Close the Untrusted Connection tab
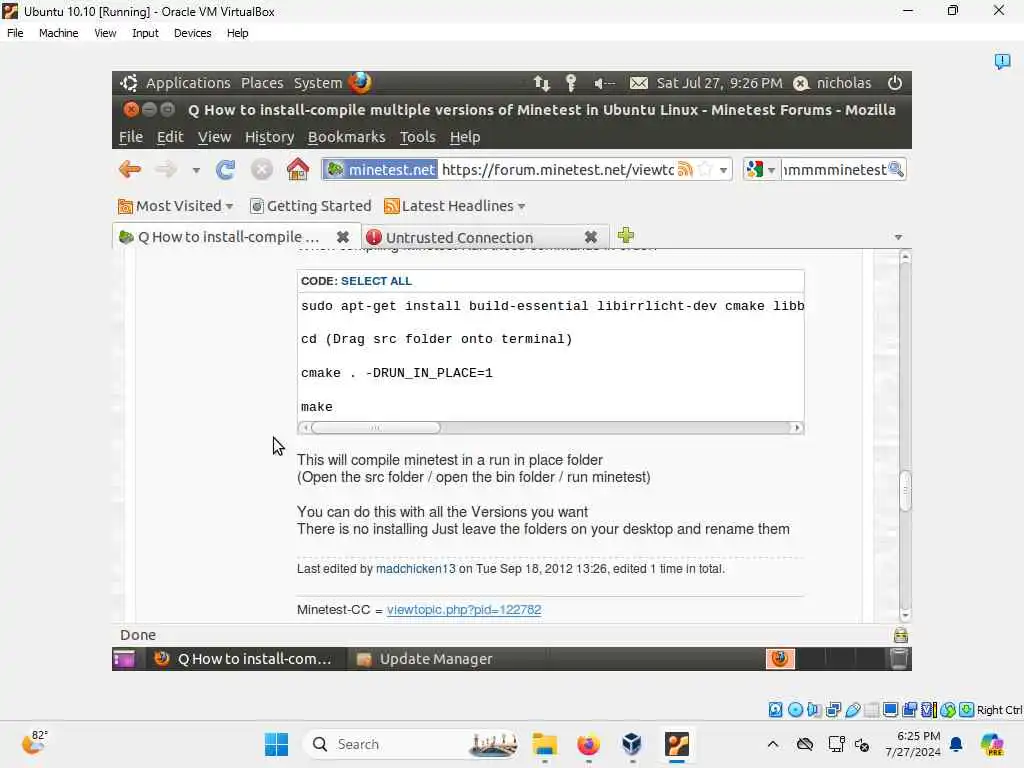Screen dimensions: 1024x768 [x=591, y=237]
